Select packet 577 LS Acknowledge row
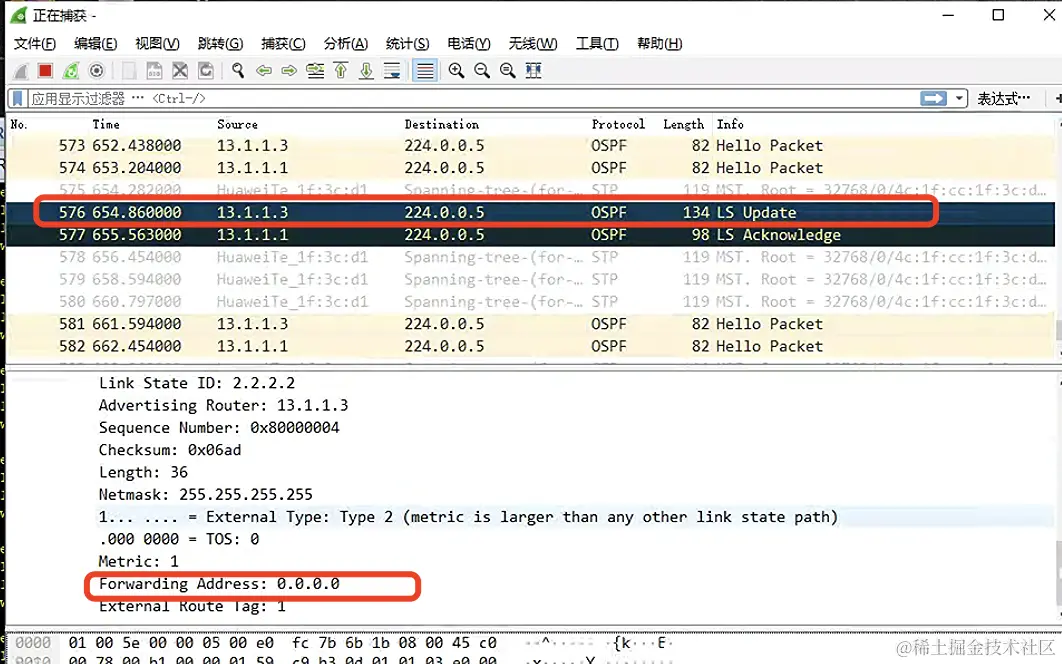This screenshot has height=664, width=1062. point(530,235)
